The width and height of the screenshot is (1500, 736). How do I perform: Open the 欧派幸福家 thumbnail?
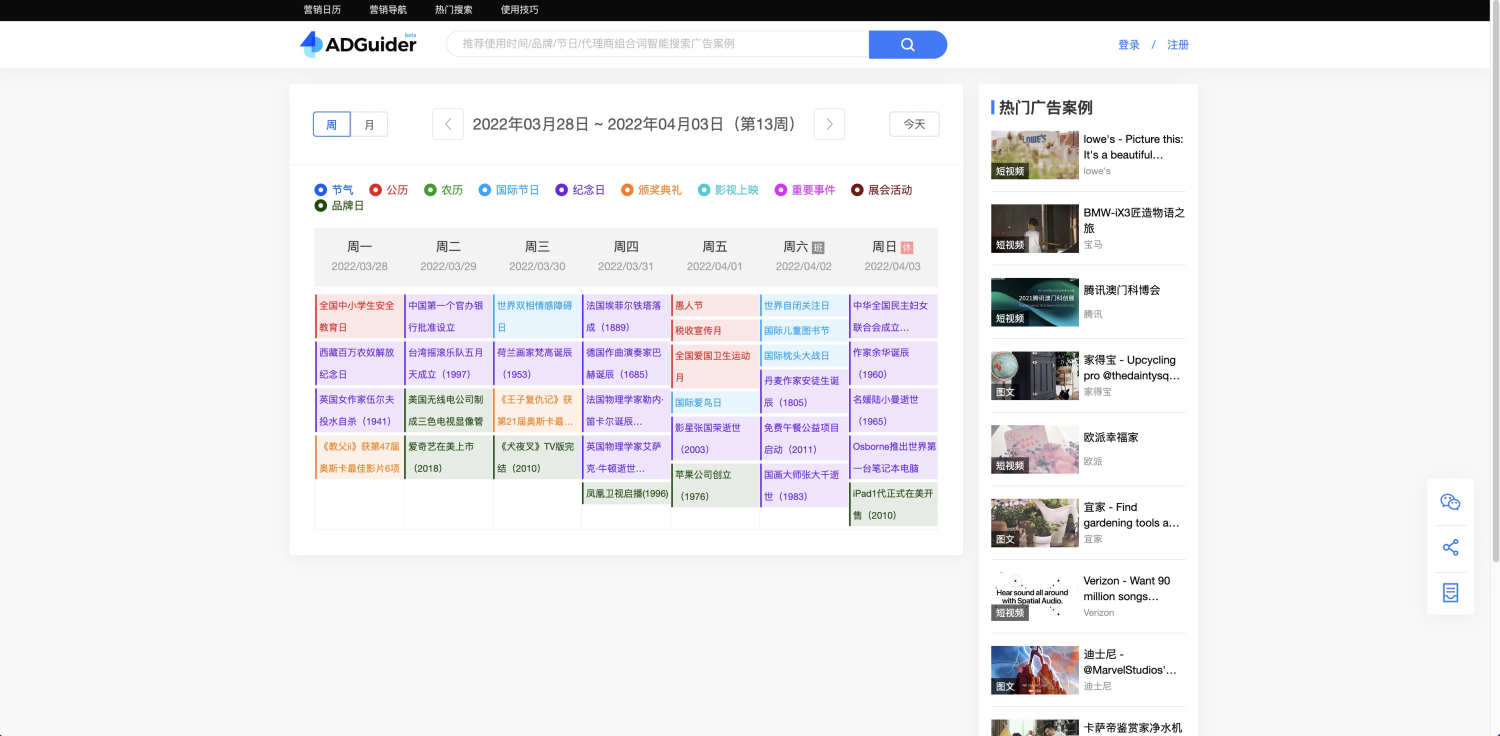click(x=1034, y=449)
